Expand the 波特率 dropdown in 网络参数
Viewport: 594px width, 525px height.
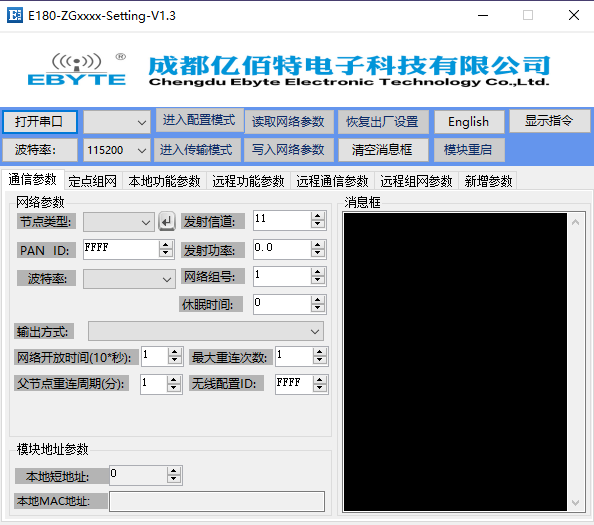pyautogui.click(x=129, y=279)
